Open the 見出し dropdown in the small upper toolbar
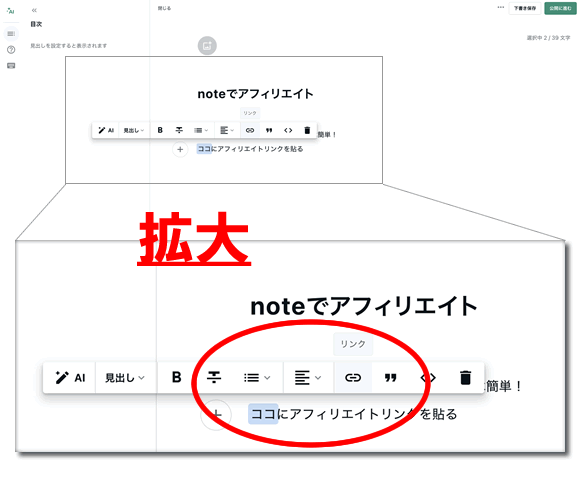Screen dimensions: 580x500 coord(134,130)
